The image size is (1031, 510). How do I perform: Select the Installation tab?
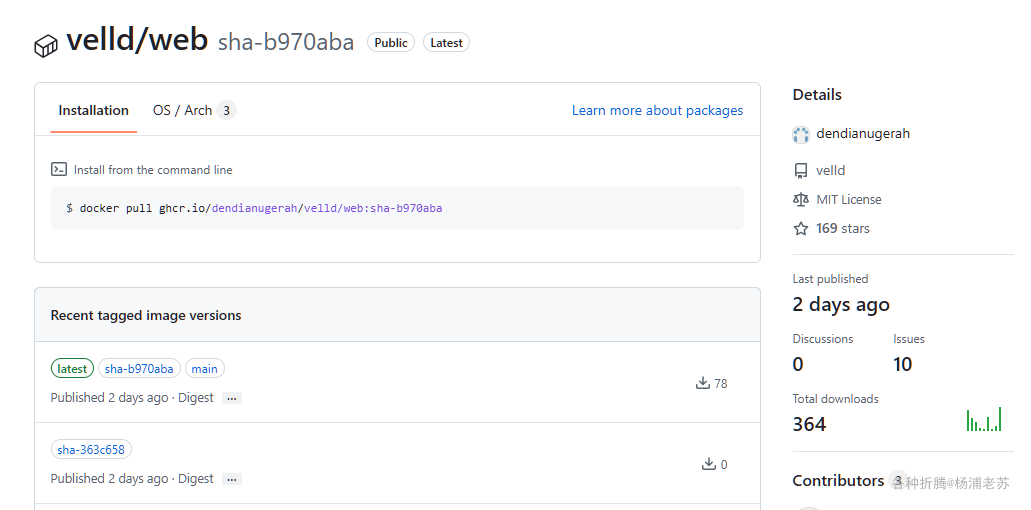[x=93, y=111]
